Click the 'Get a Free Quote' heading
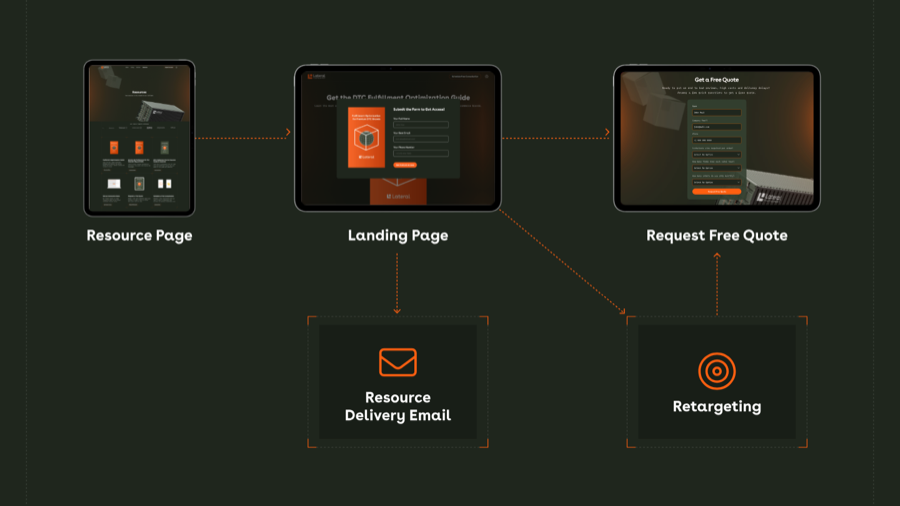 coord(717,80)
